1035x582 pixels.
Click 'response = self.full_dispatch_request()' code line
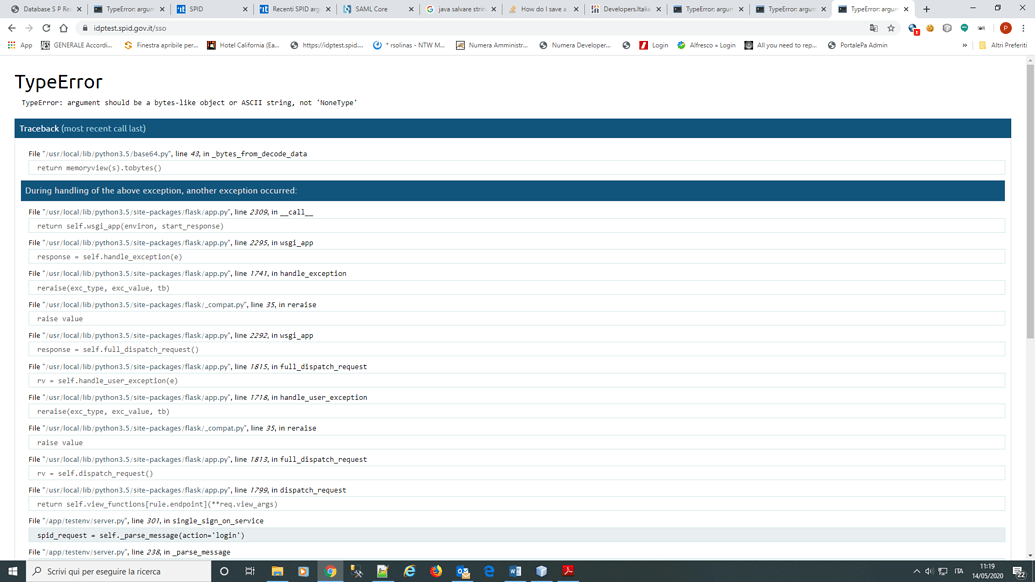pyautogui.click(x=516, y=350)
